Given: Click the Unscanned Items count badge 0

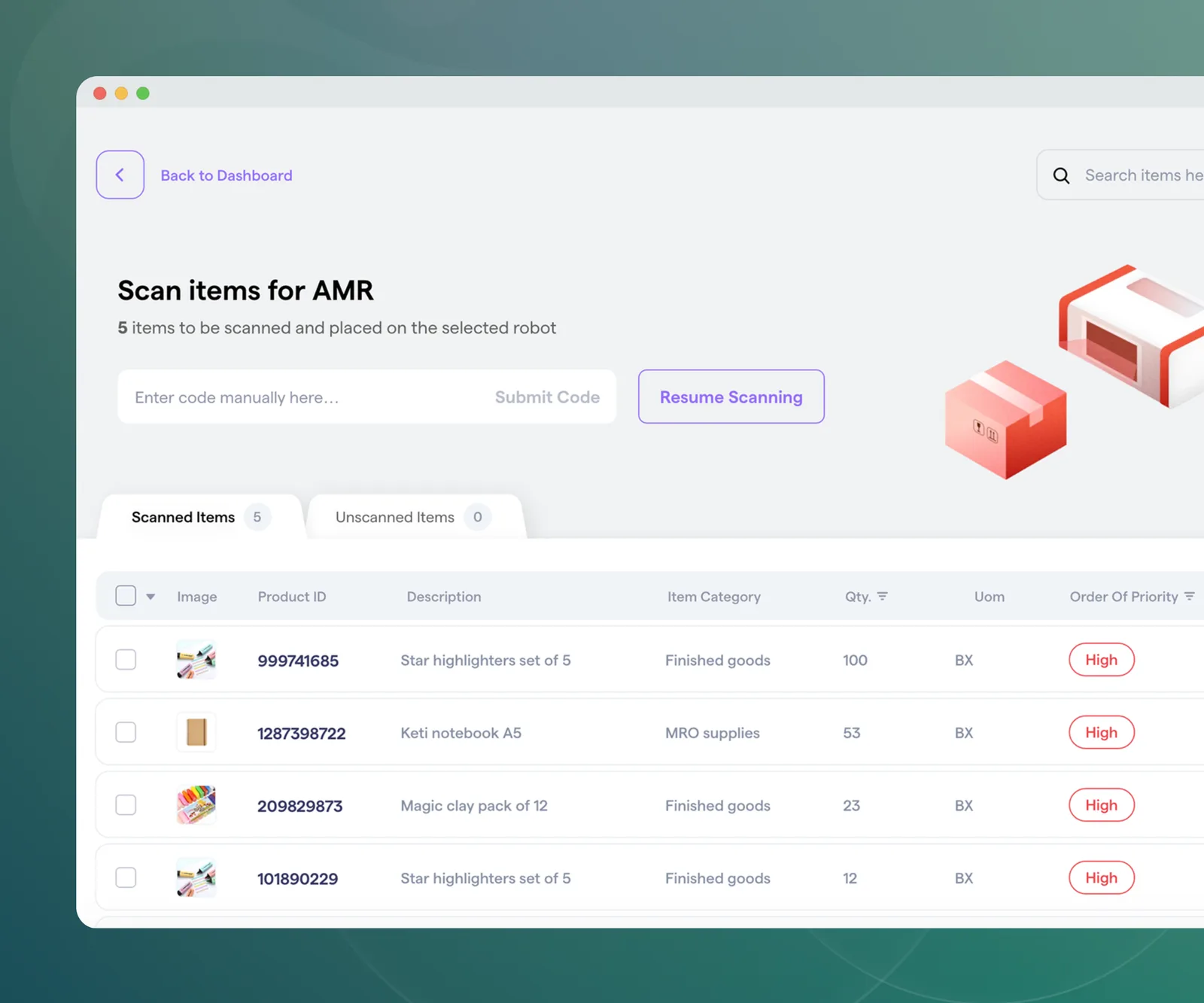Looking at the screenshot, I should coord(478,517).
